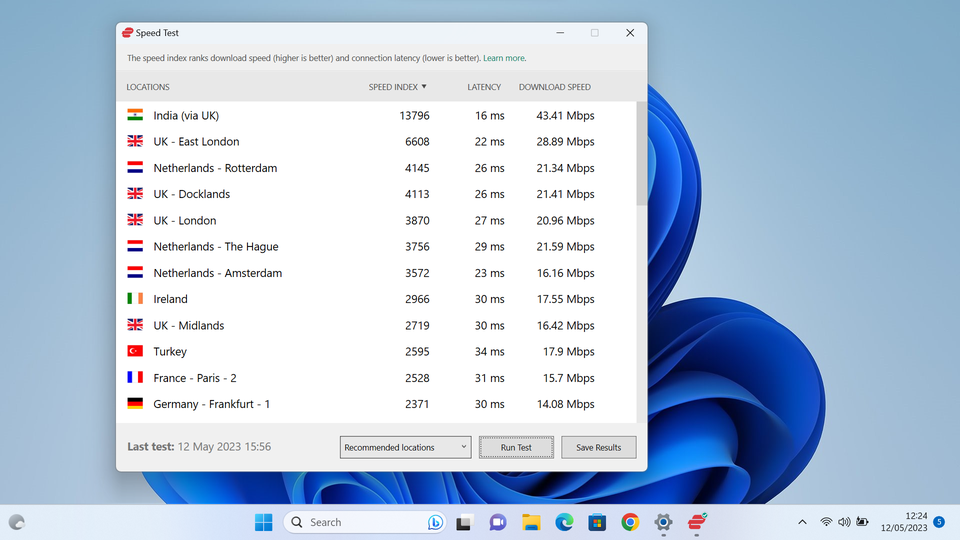This screenshot has height=540, width=960.
Task: Launch Microsoft Edge from the taskbar
Action: [564, 522]
